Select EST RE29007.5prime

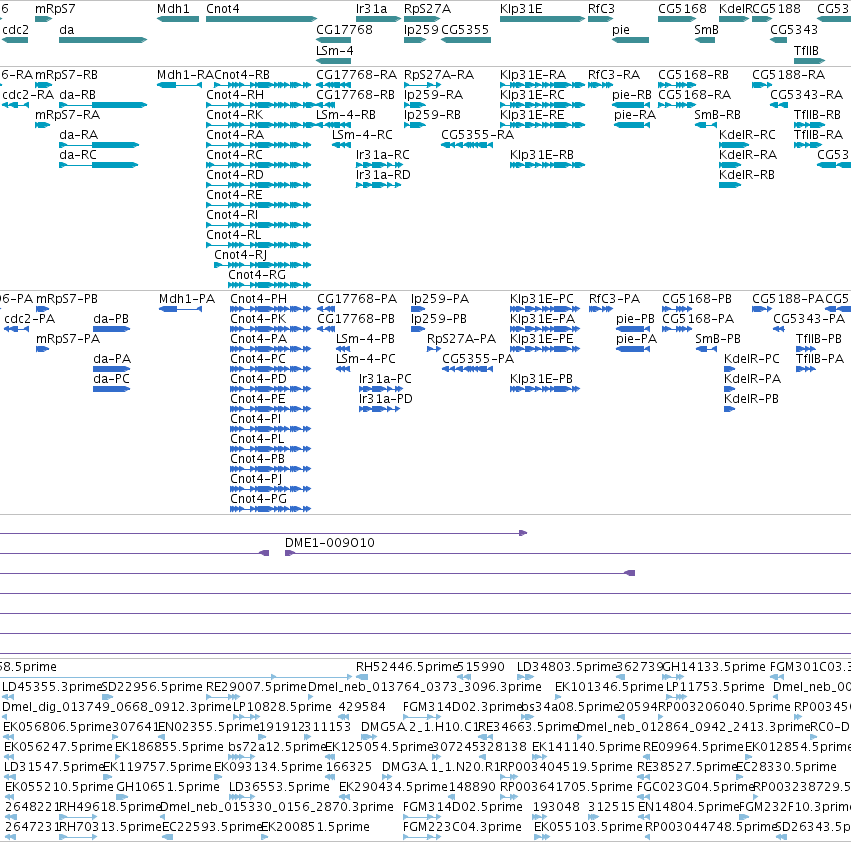[257, 687]
